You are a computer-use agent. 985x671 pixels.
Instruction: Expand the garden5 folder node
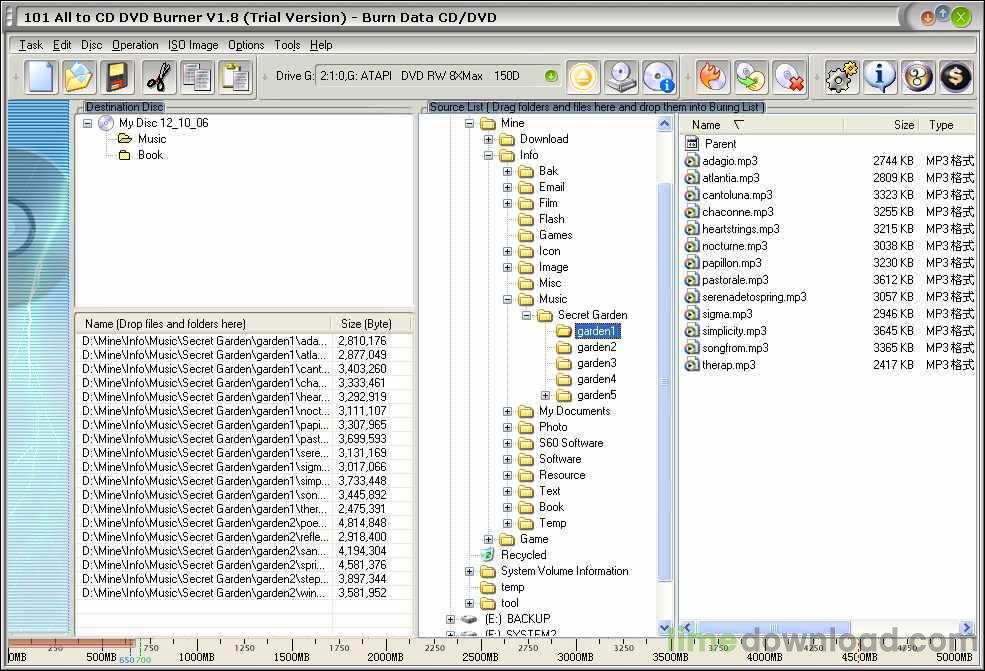[545, 395]
